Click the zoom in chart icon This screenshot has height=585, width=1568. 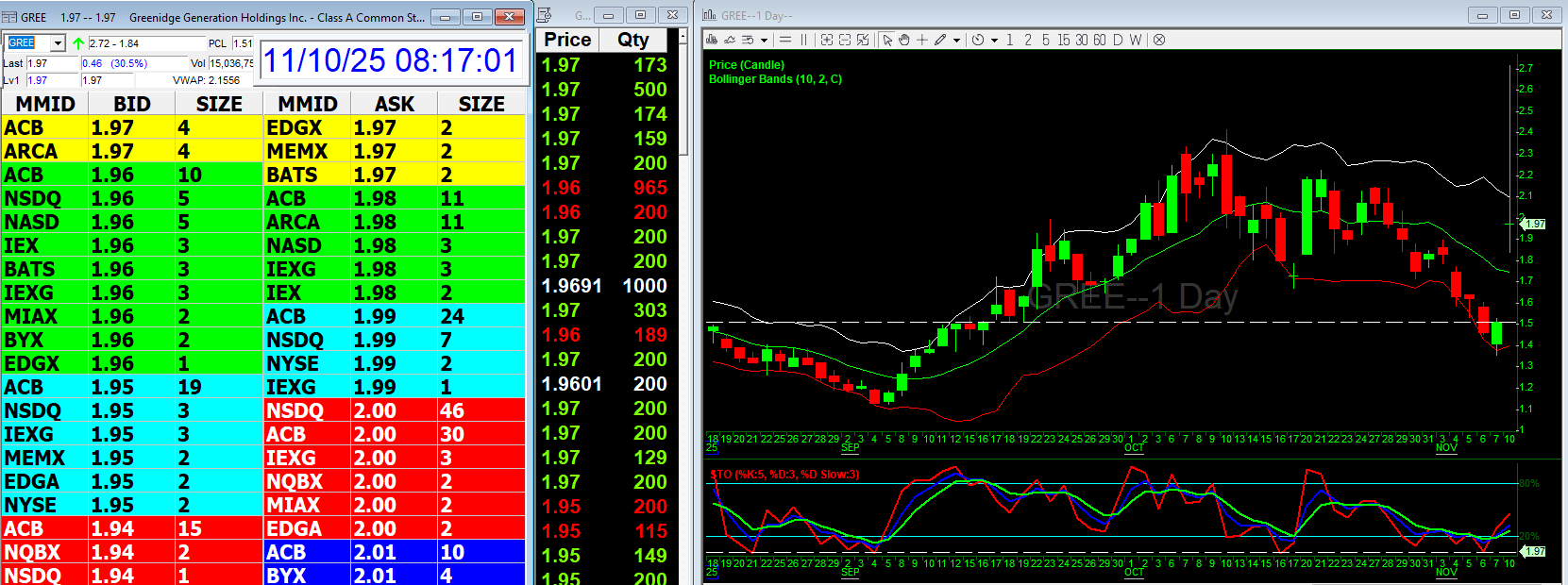click(x=827, y=40)
